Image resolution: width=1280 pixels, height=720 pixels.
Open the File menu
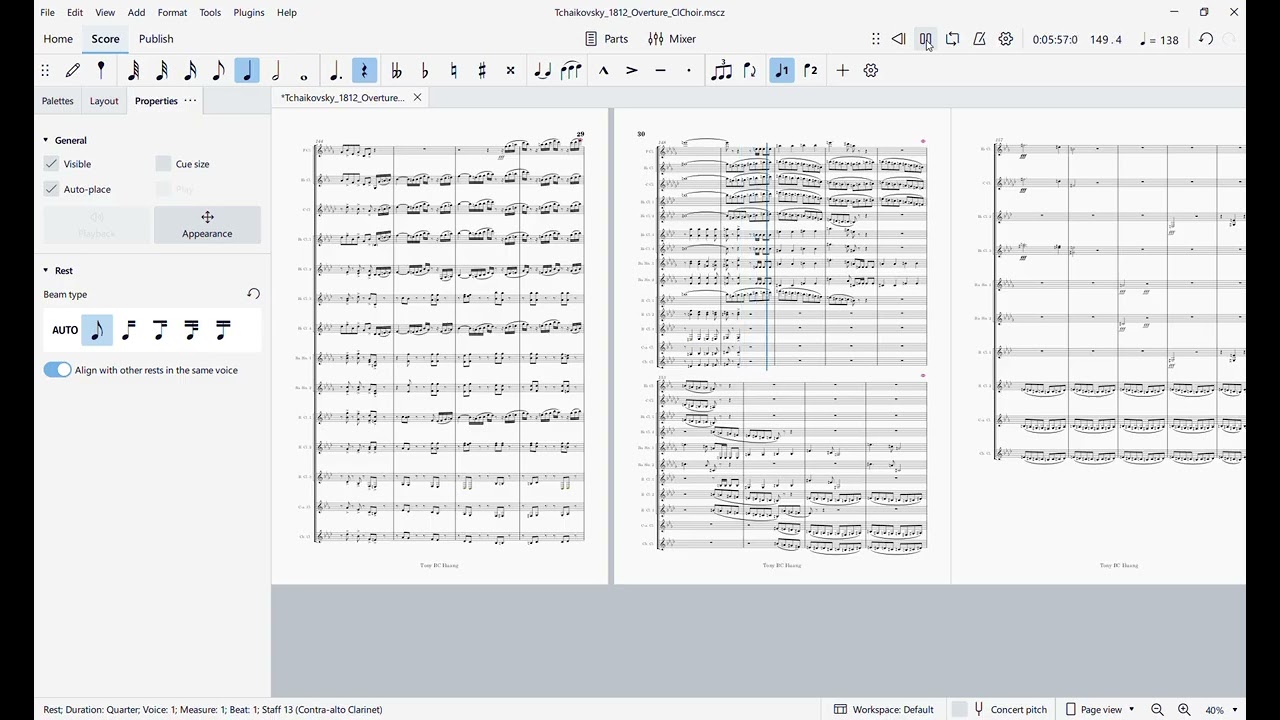click(47, 12)
